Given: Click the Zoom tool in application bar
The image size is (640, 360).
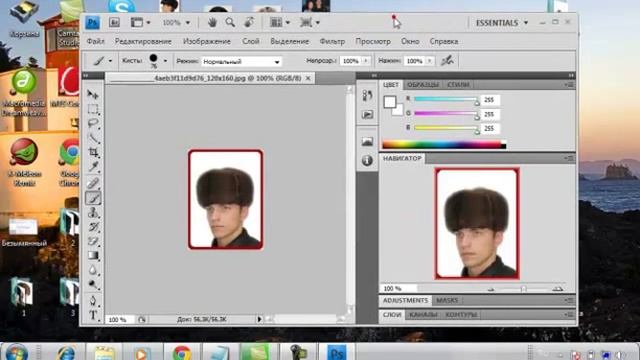Looking at the screenshot, I should (230, 22).
